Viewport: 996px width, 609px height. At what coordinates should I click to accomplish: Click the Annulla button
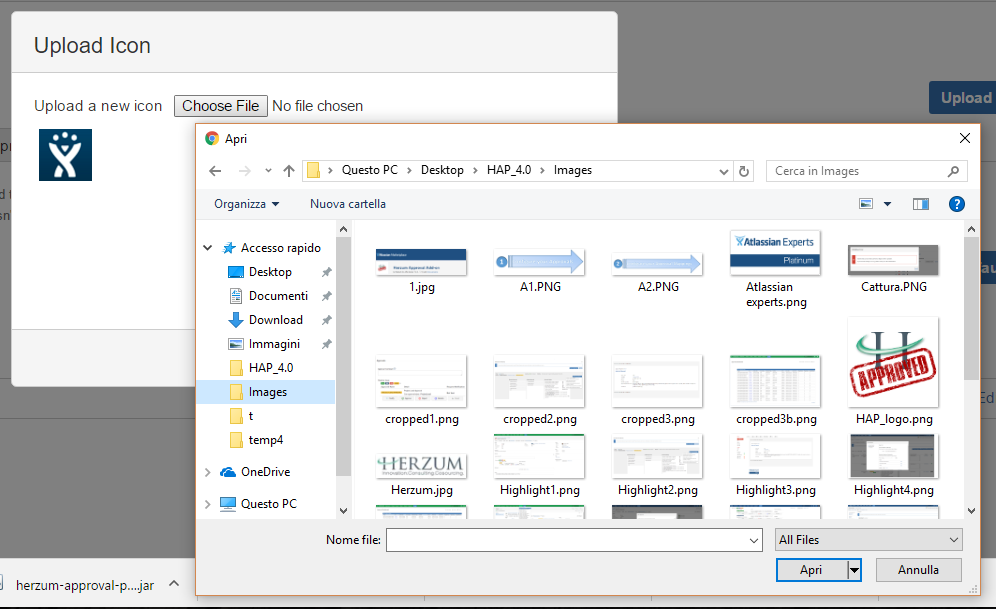pyautogui.click(x=918, y=570)
